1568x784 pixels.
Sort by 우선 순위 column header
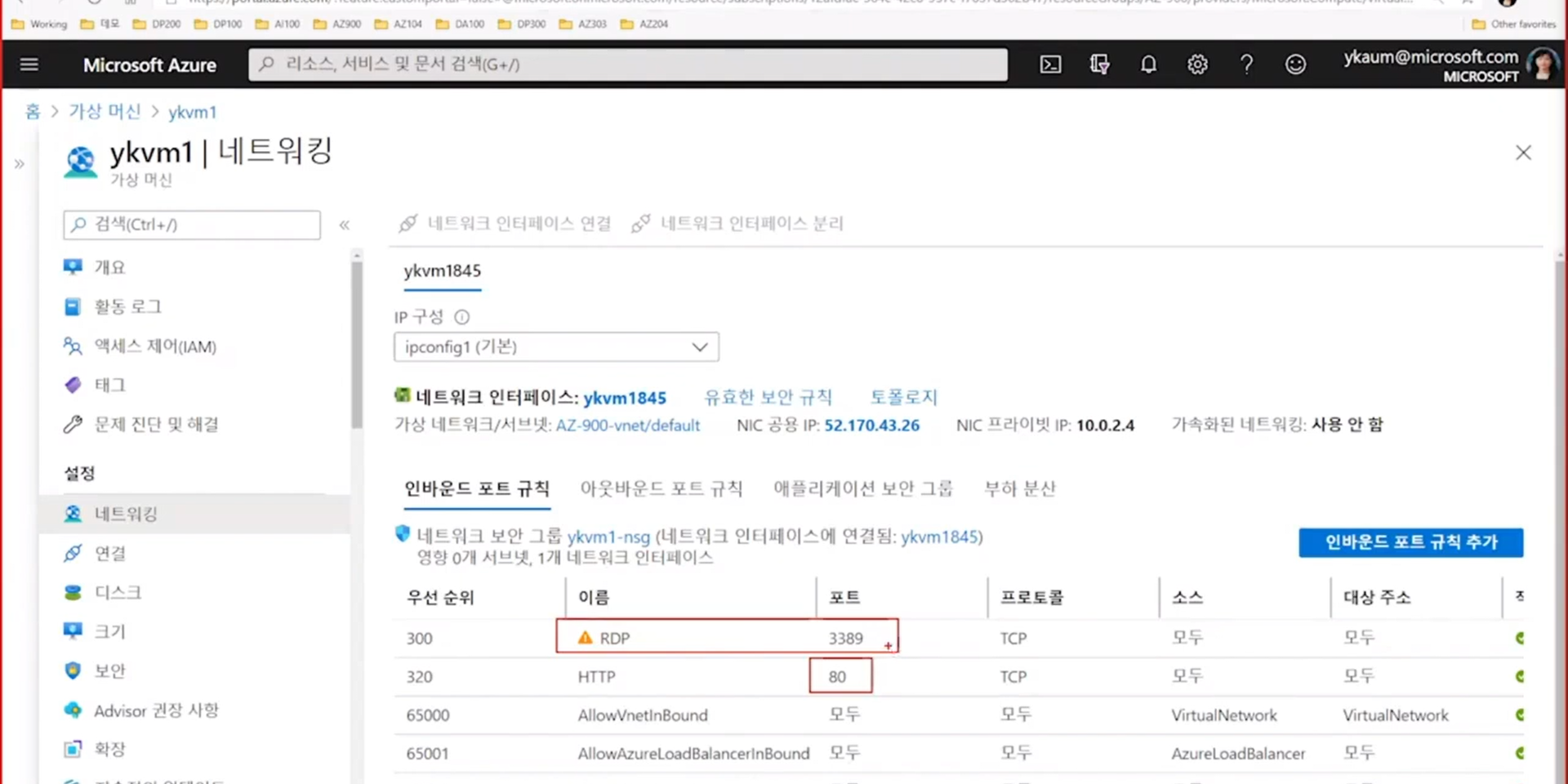point(440,597)
